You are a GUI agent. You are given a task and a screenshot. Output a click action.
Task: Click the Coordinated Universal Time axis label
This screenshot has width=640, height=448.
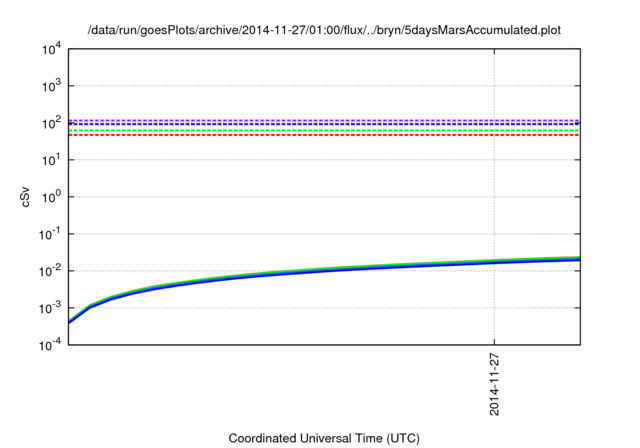pos(324,438)
